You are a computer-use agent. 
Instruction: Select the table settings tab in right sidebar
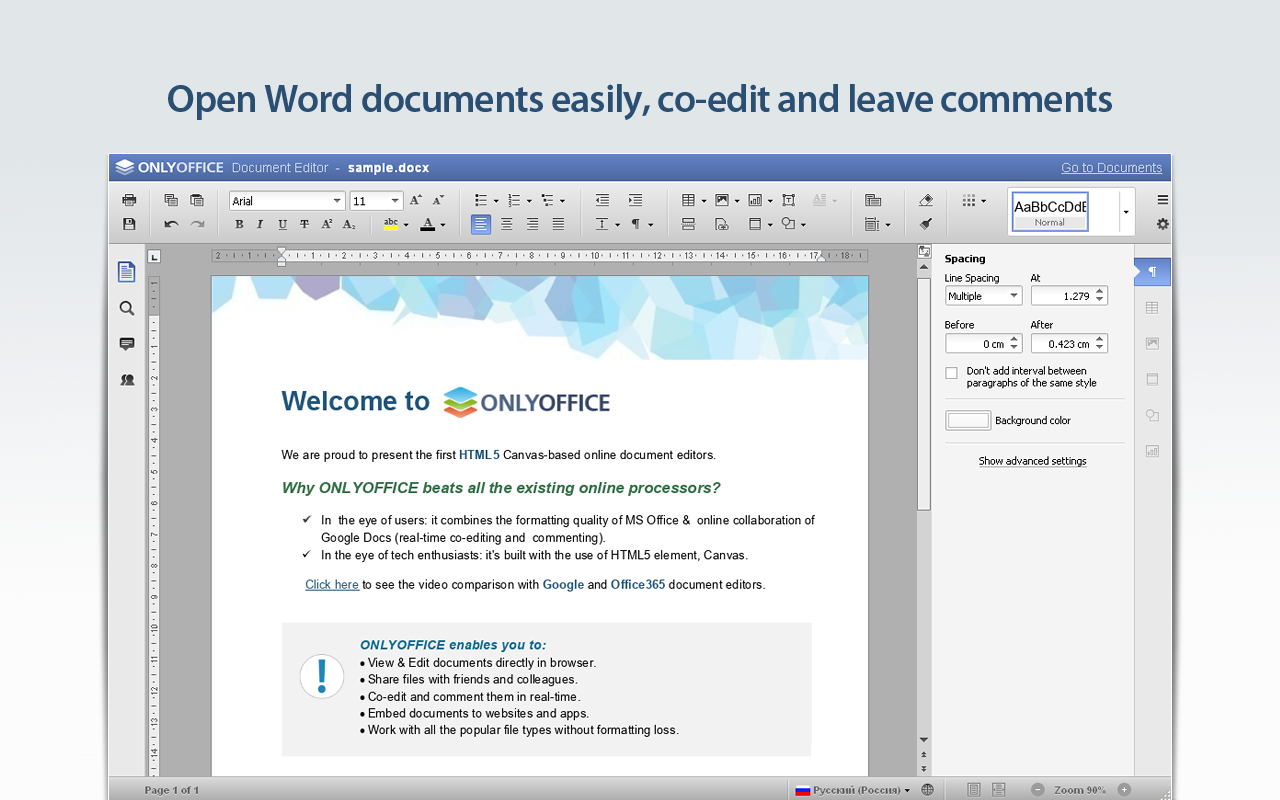(x=1152, y=308)
